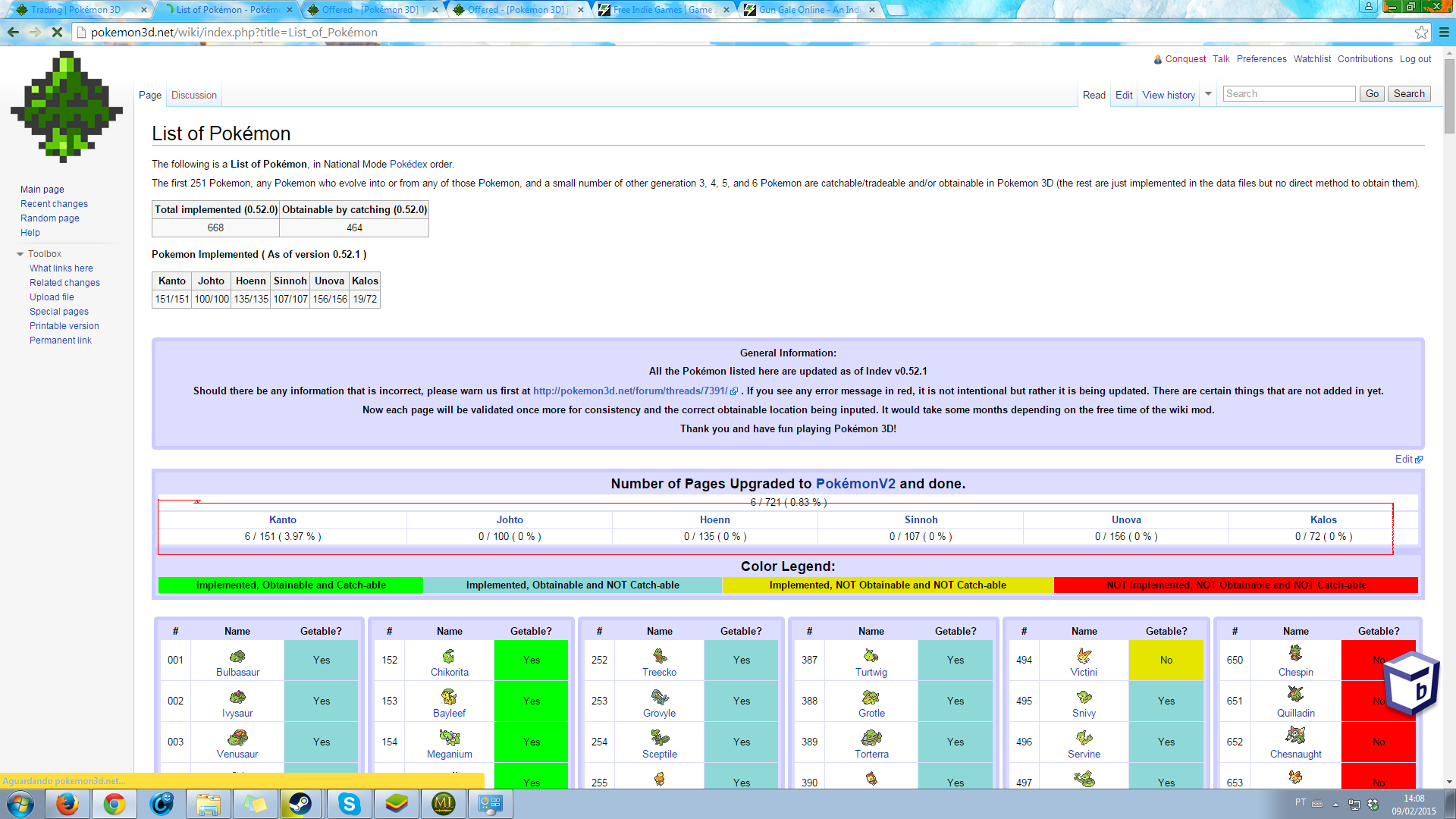
Task: Click the Servine sprite icon
Action: coord(1084,737)
